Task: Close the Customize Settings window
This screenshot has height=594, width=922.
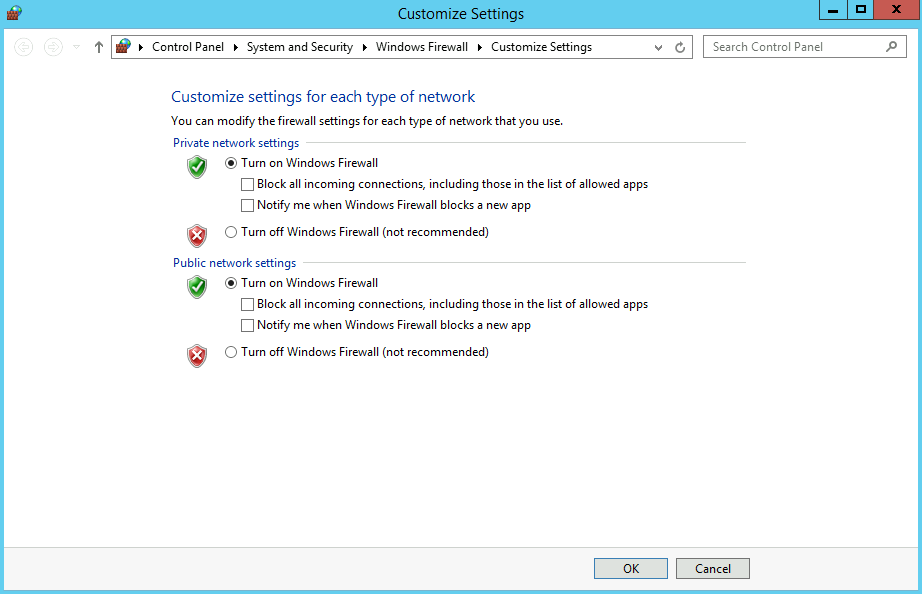Action: coord(897,9)
